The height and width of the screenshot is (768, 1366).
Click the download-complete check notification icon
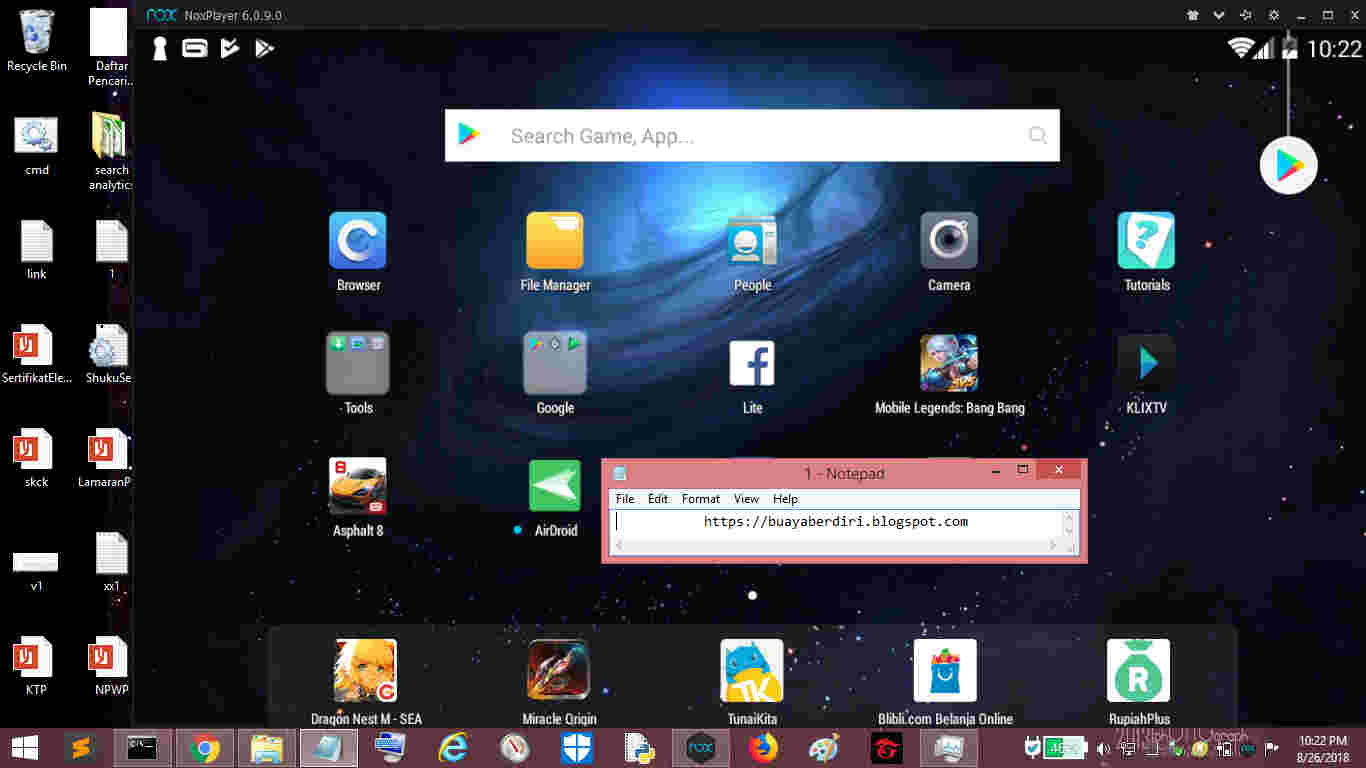230,48
